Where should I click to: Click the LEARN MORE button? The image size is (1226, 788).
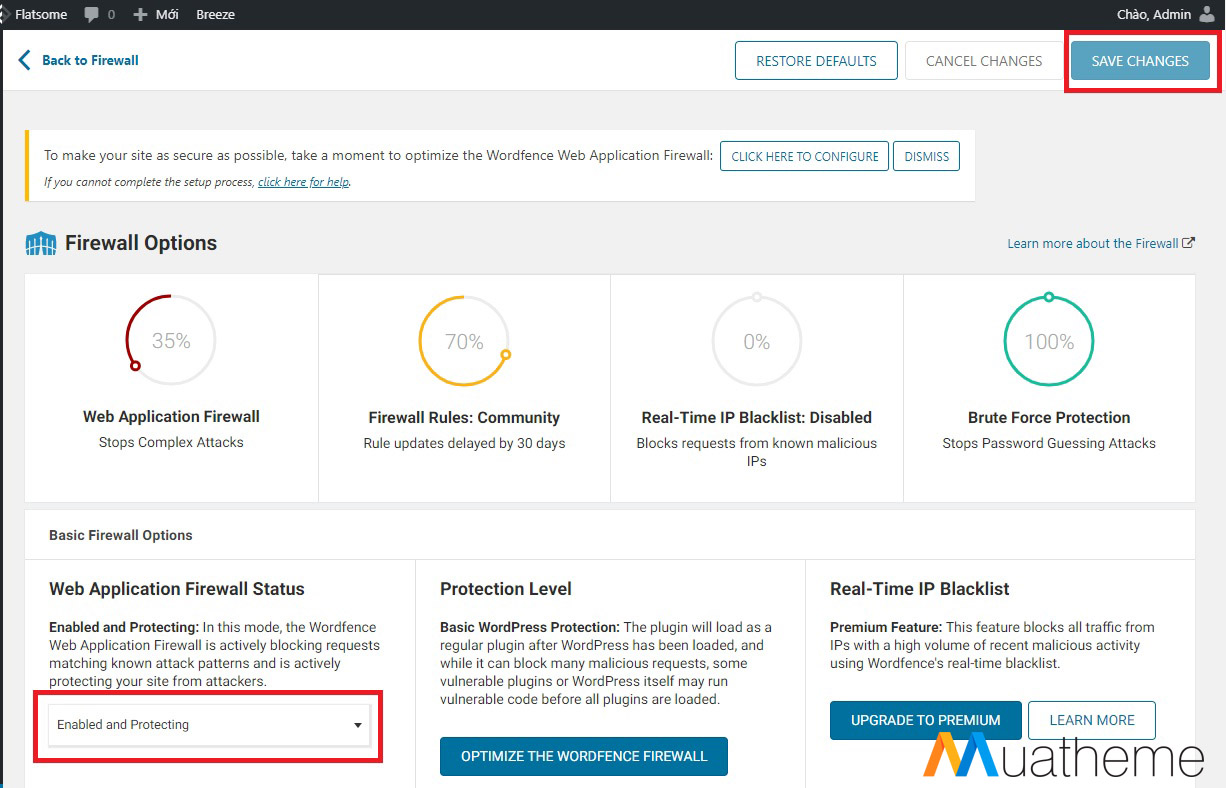pyautogui.click(x=1092, y=720)
